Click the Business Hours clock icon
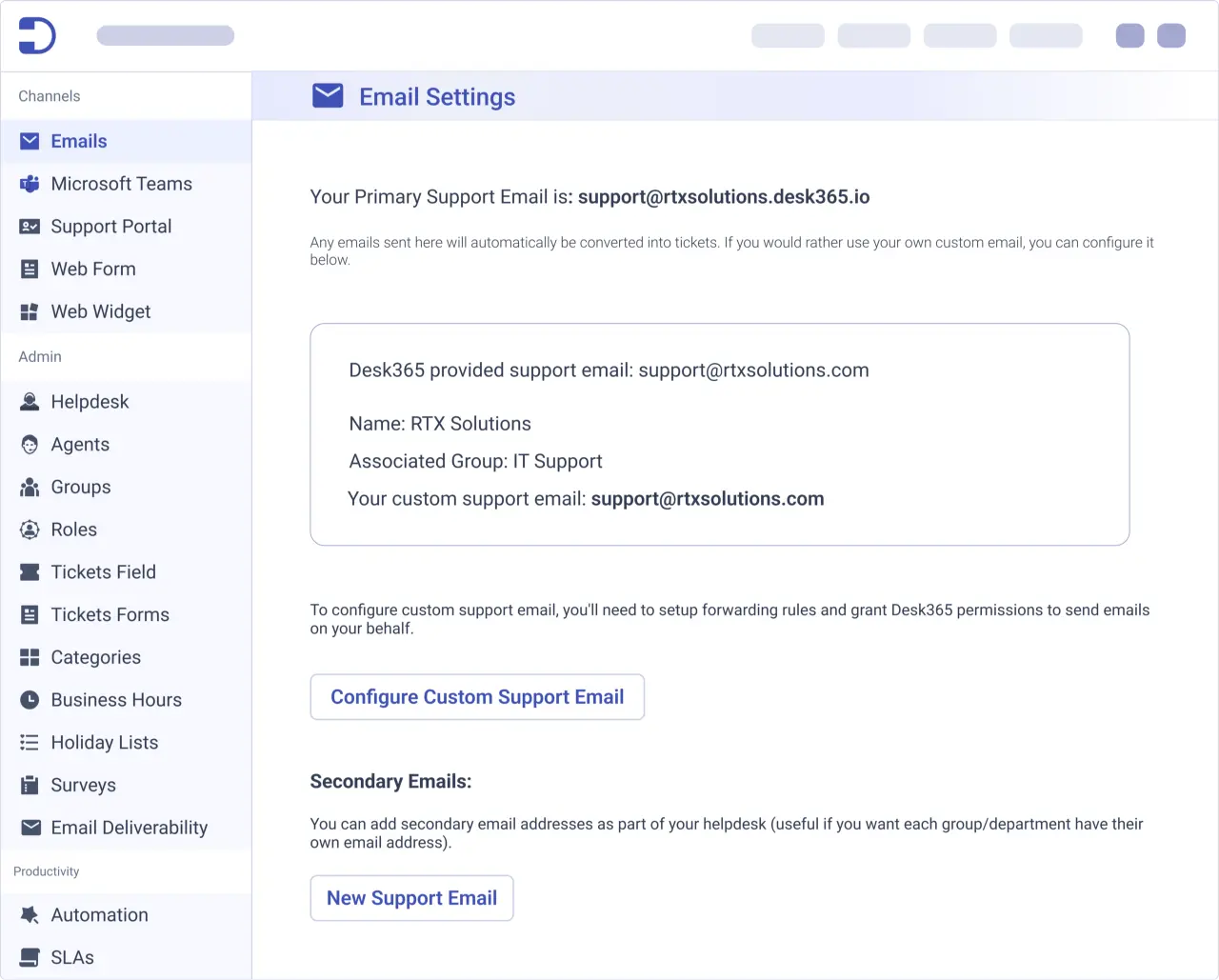 point(30,700)
